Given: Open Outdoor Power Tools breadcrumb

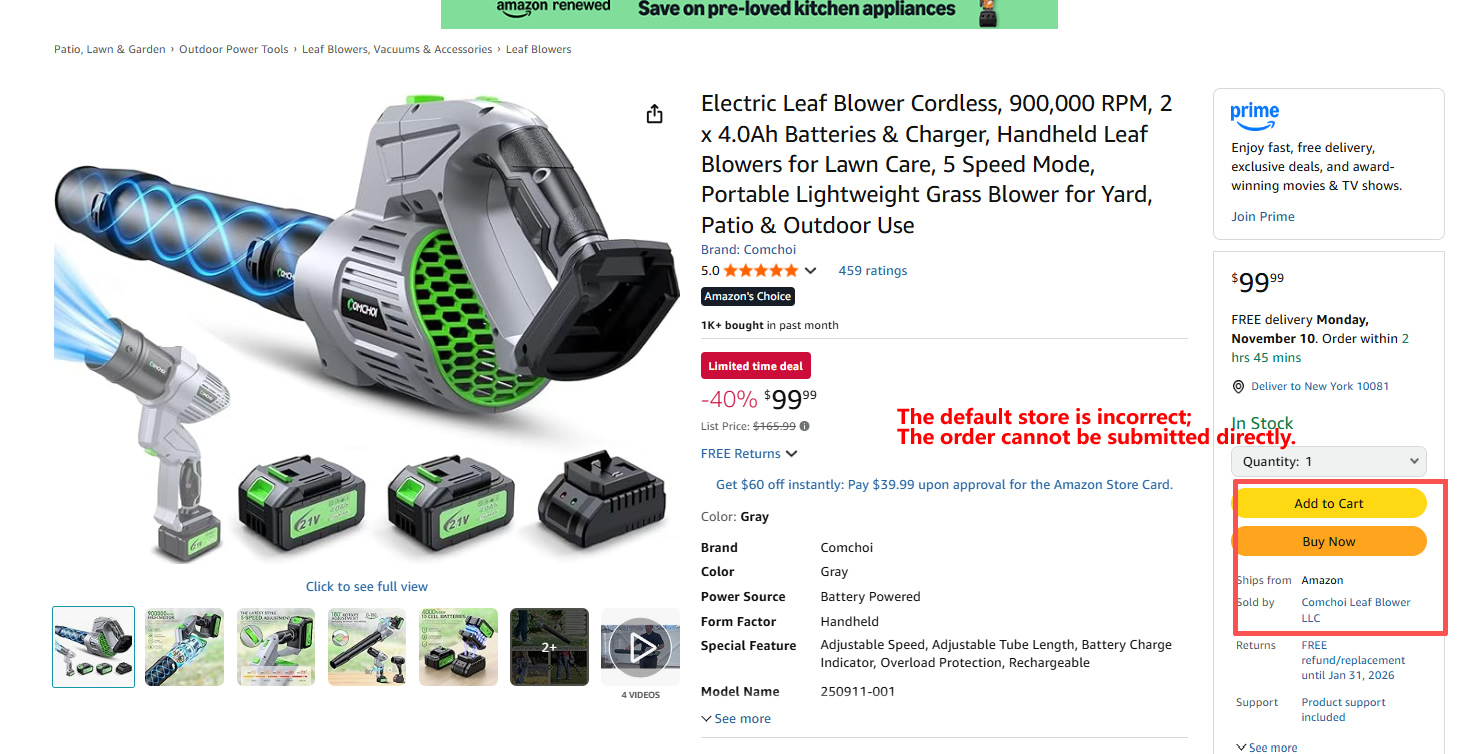Looking at the screenshot, I should 234,49.
